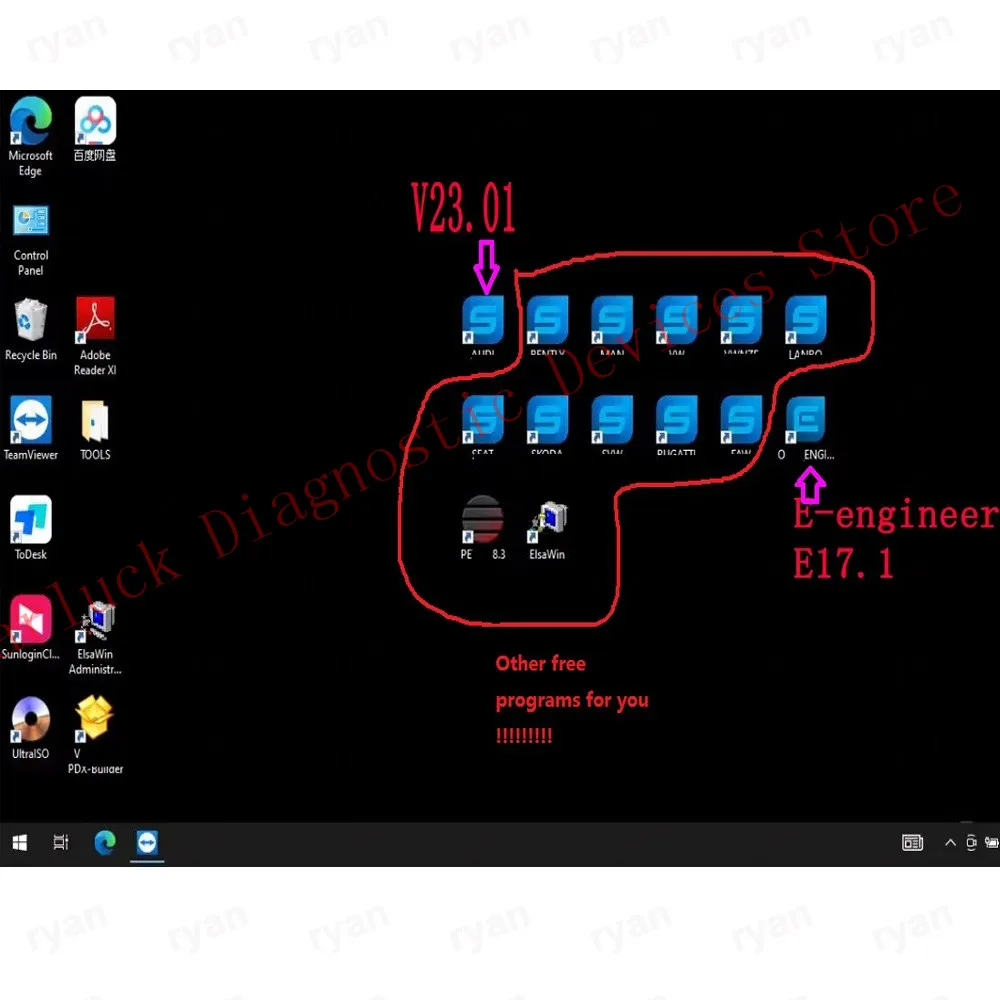Launch the TeamViewer desktop shortcut

[x=31, y=428]
